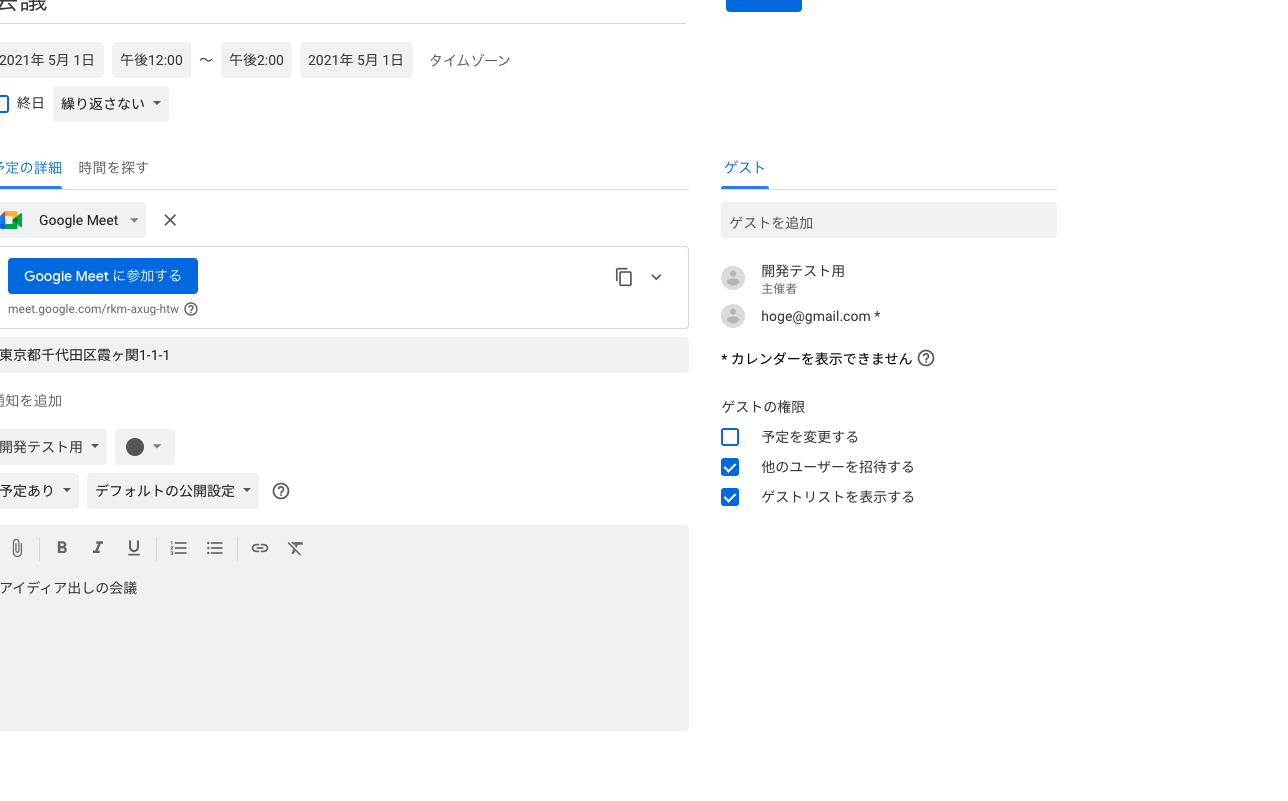Toggle underline formatting in description
1288x801 pixels.
click(134, 548)
